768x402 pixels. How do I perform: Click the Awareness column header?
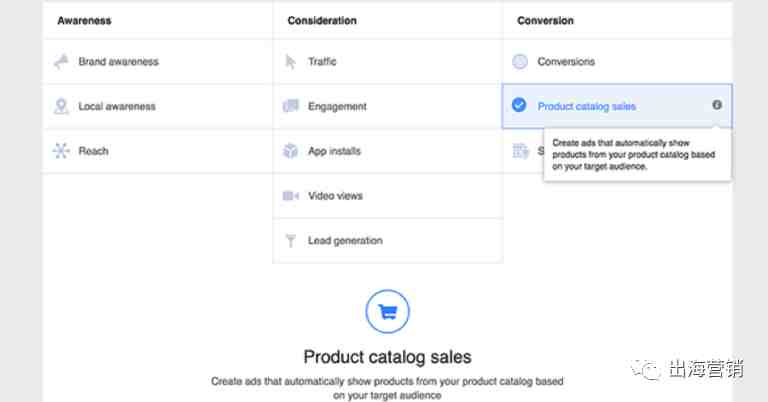coord(84,20)
